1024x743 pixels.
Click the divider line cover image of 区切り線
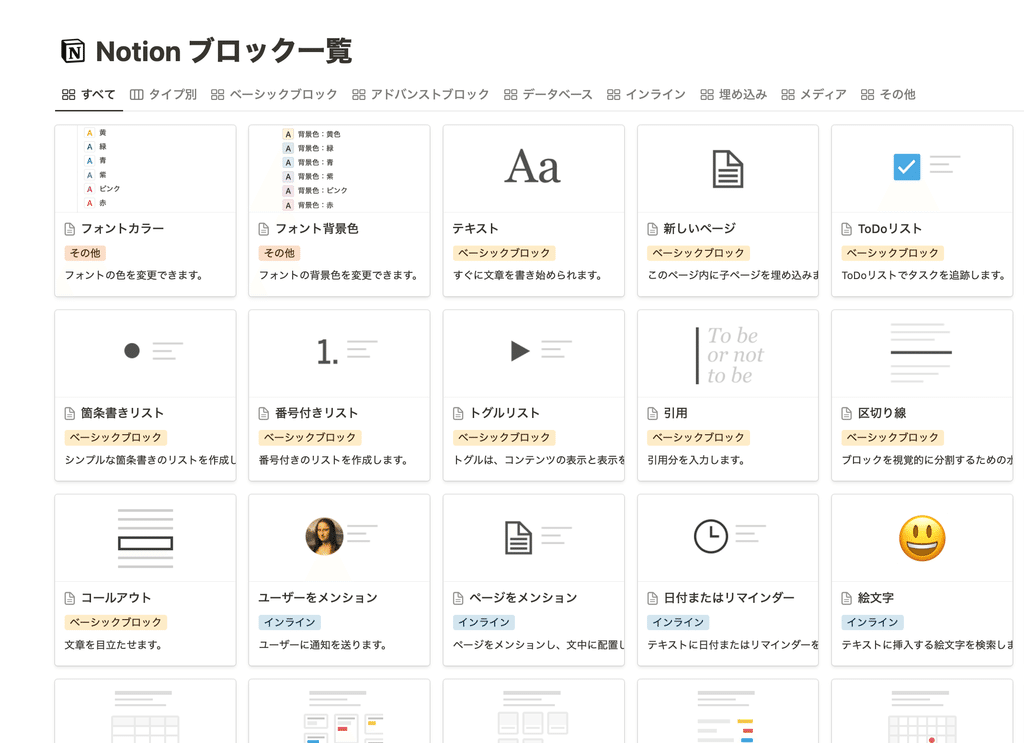click(x=921, y=353)
